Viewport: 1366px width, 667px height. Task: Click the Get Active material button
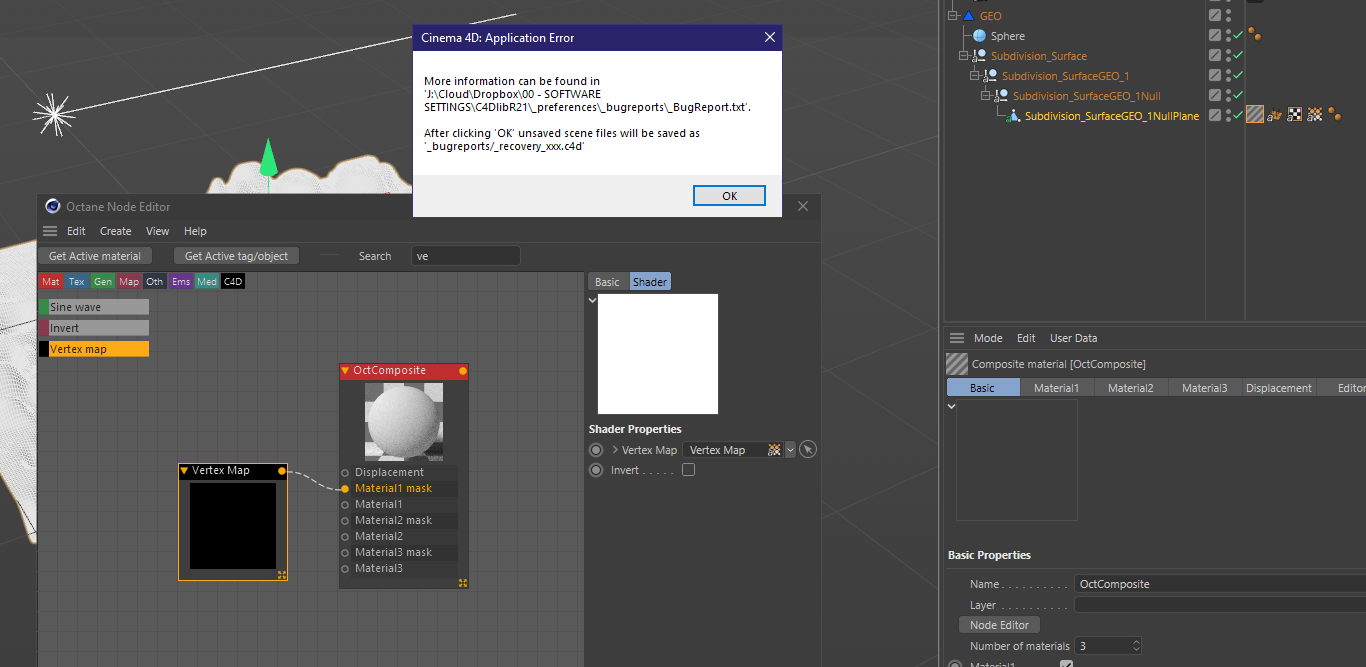(x=95, y=256)
